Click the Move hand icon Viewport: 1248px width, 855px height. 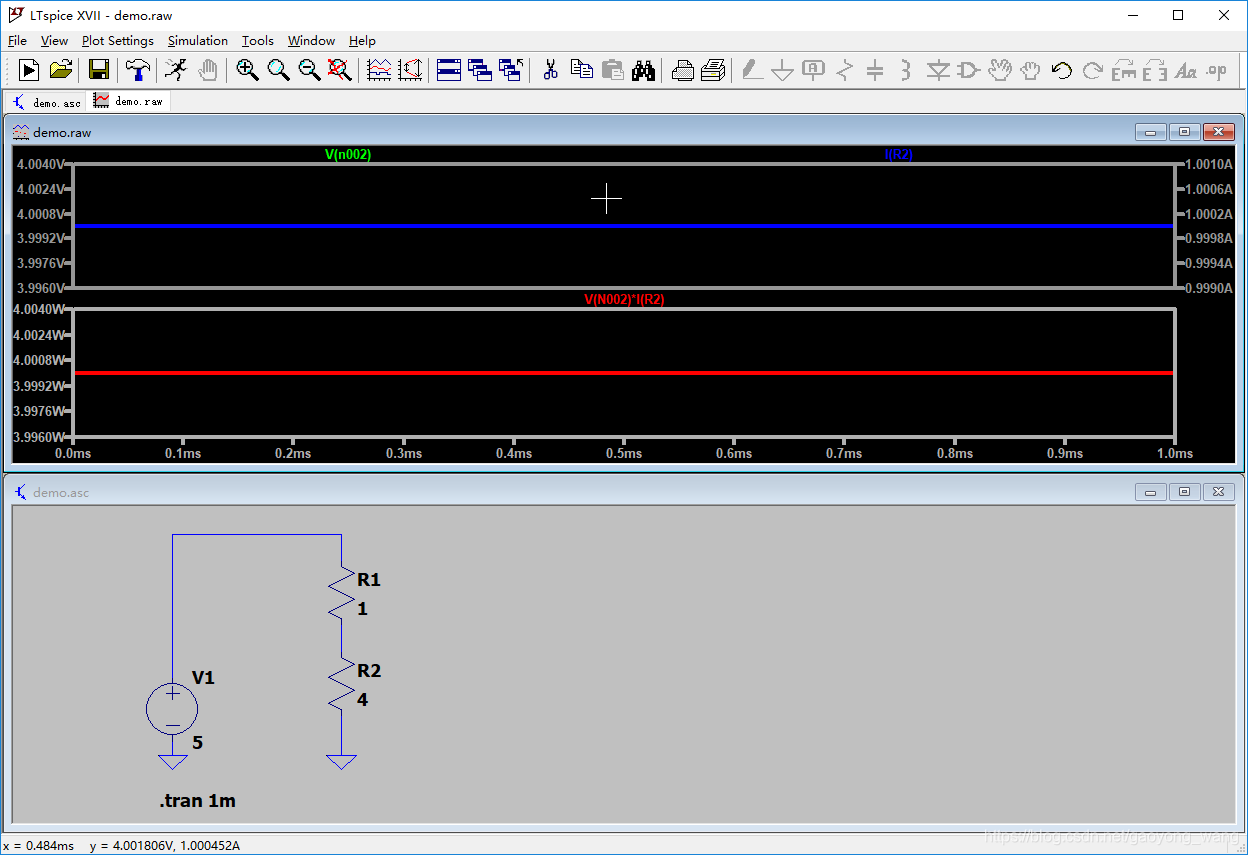1000,69
